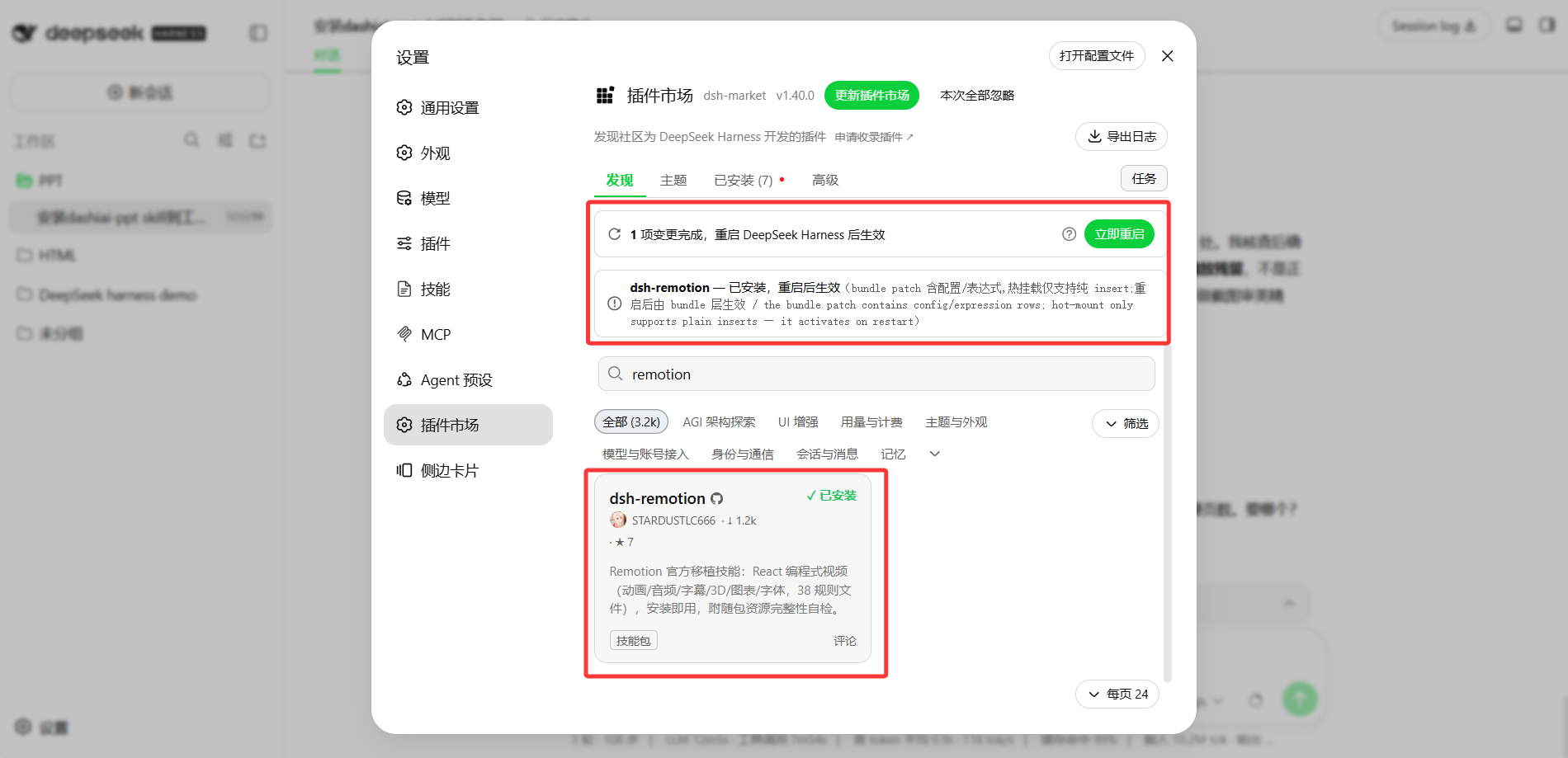
Task: Open 通用设置 in settings sidebar
Action: click(468, 108)
